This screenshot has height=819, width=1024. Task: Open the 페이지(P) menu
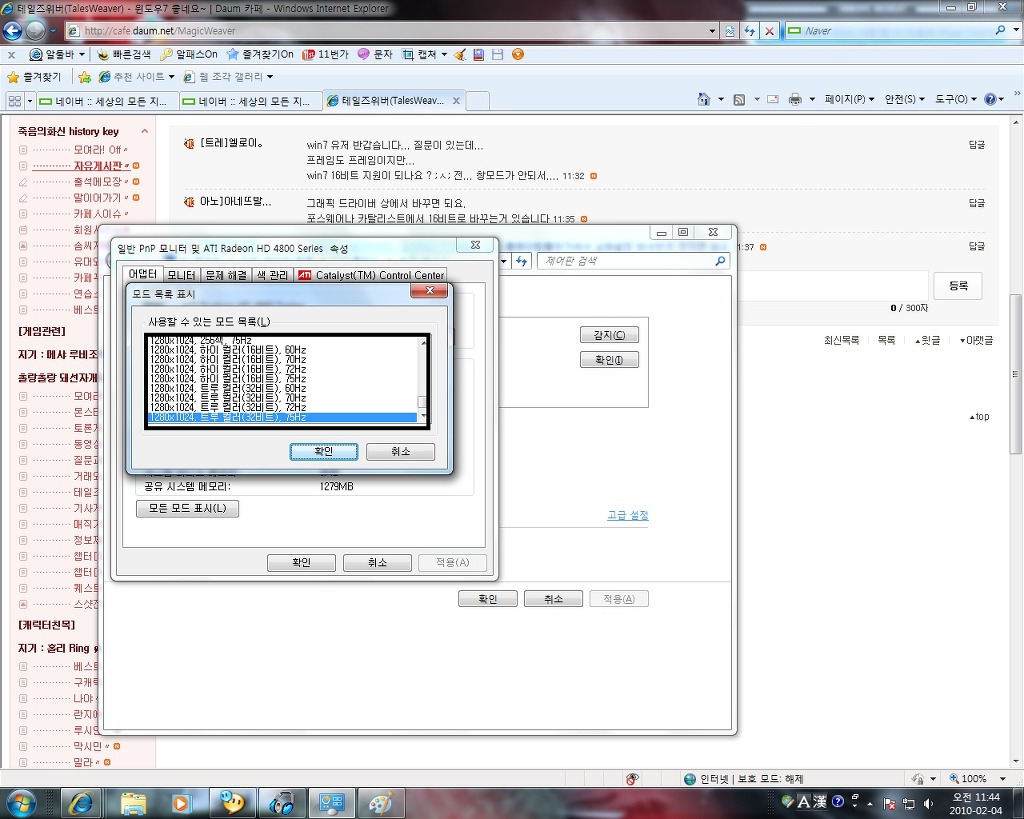pos(849,99)
